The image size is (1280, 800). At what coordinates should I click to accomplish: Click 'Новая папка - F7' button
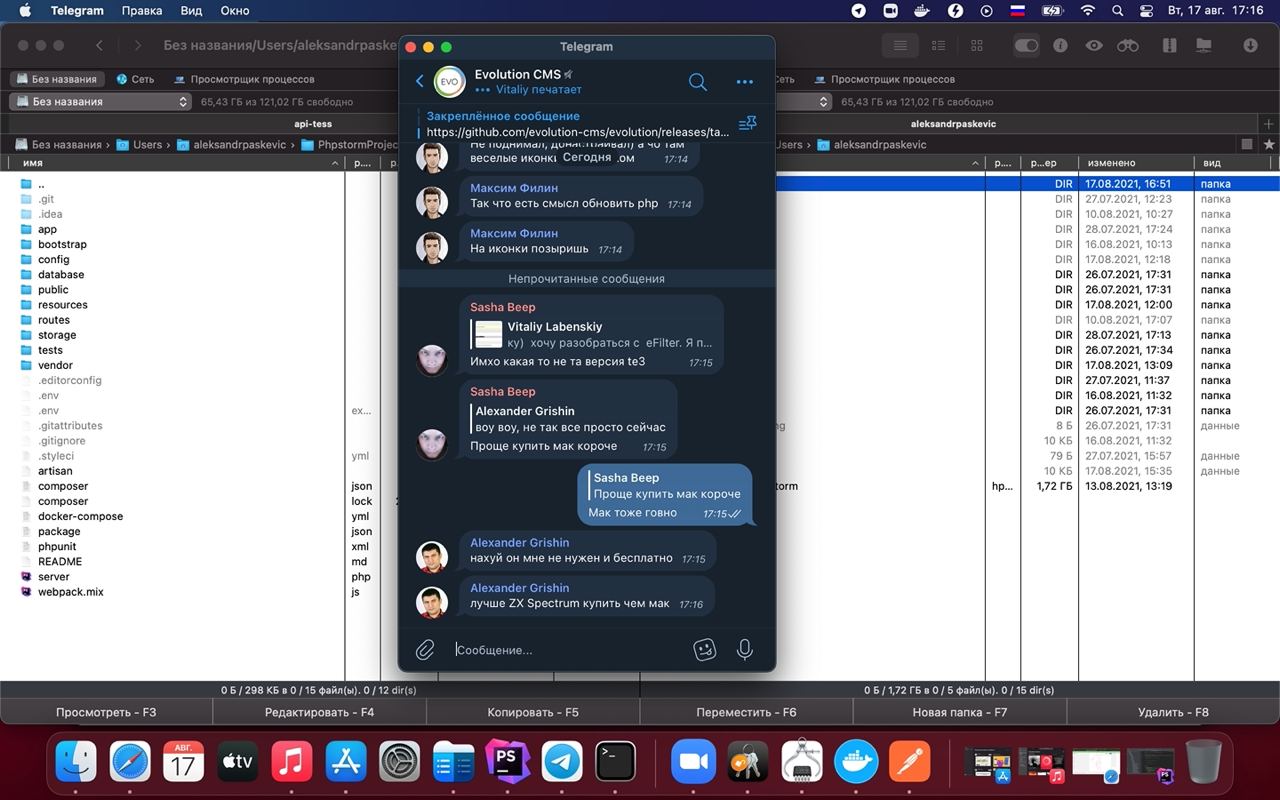click(960, 712)
